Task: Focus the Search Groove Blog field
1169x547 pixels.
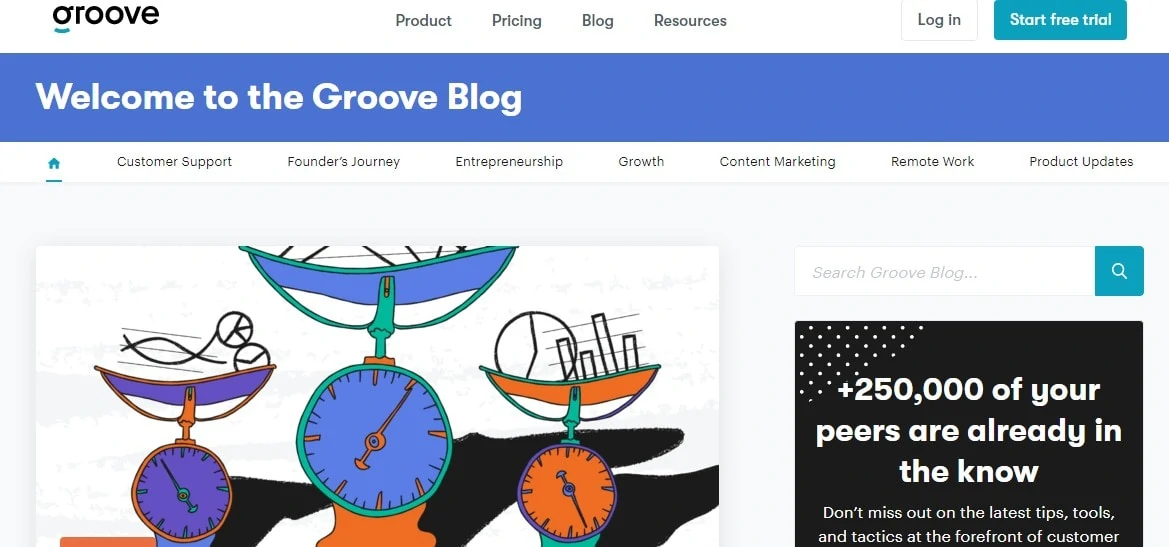Action: [945, 271]
